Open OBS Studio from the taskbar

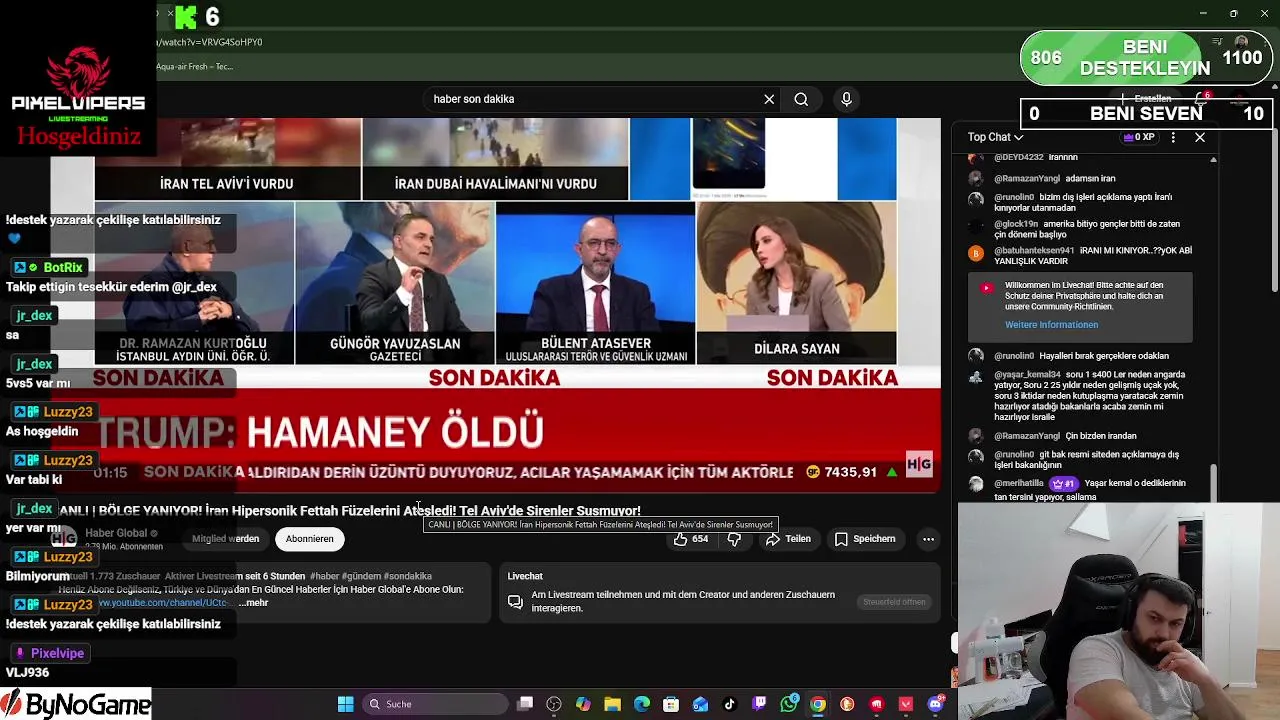tap(554, 704)
